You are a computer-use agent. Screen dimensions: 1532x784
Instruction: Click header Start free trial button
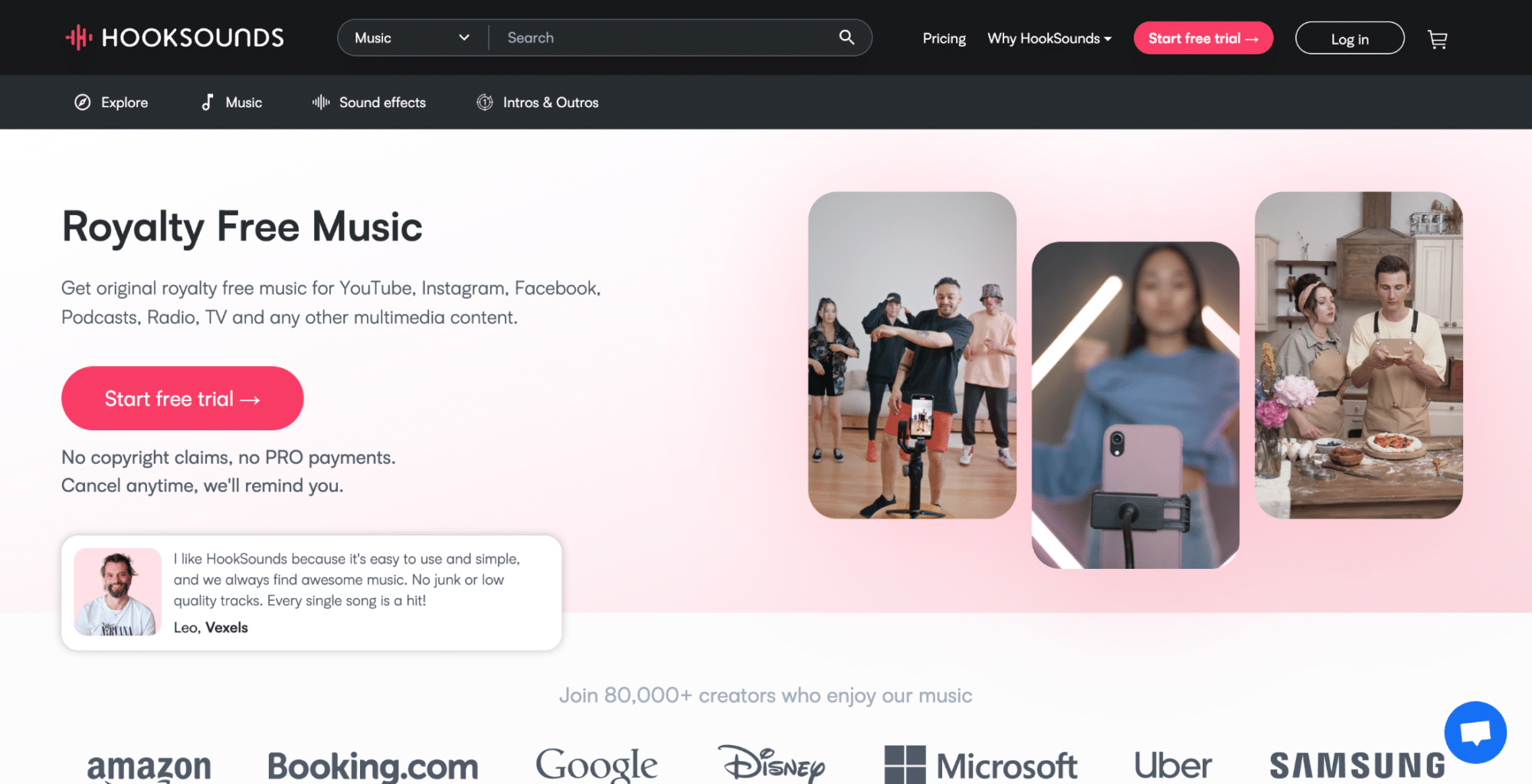pyautogui.click(x=1203, y=38)
